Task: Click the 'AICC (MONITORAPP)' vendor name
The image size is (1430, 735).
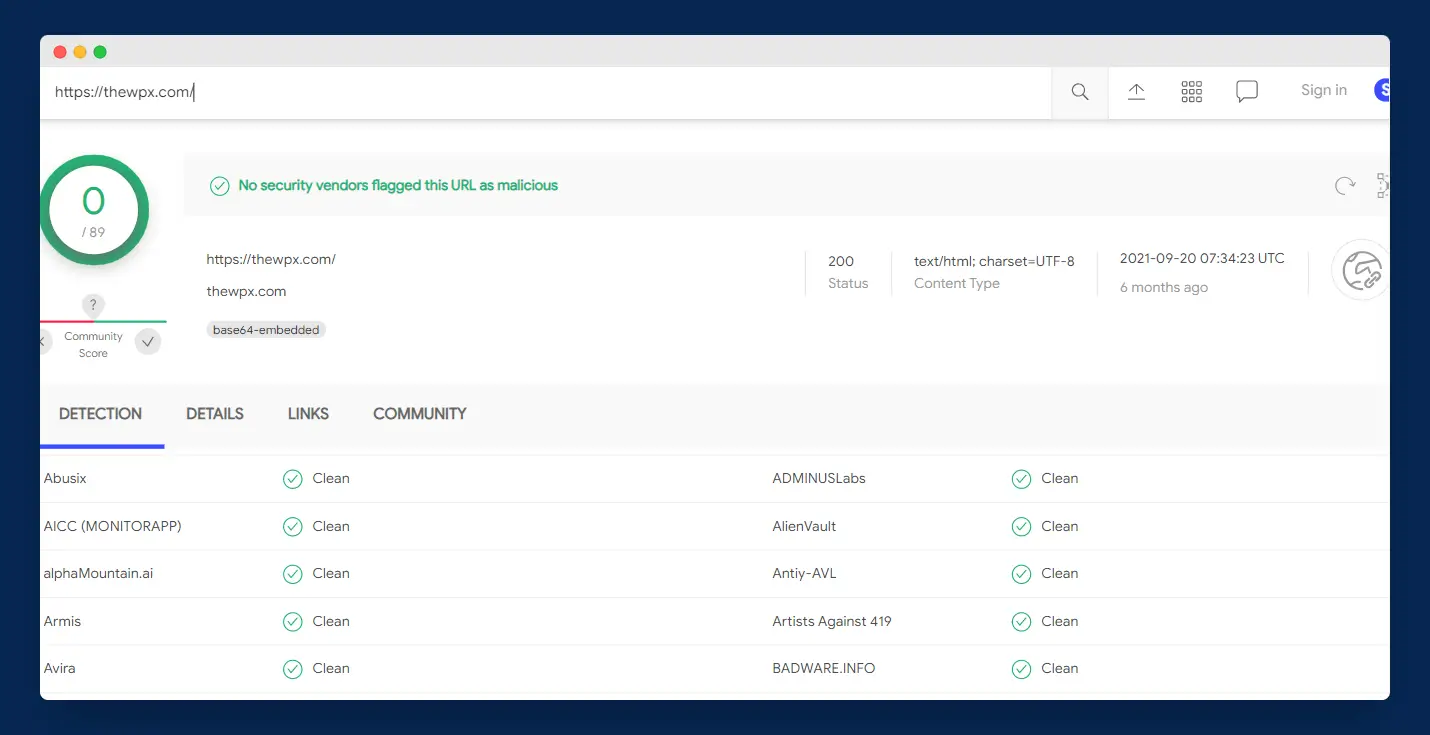Action: click(113, 527)
